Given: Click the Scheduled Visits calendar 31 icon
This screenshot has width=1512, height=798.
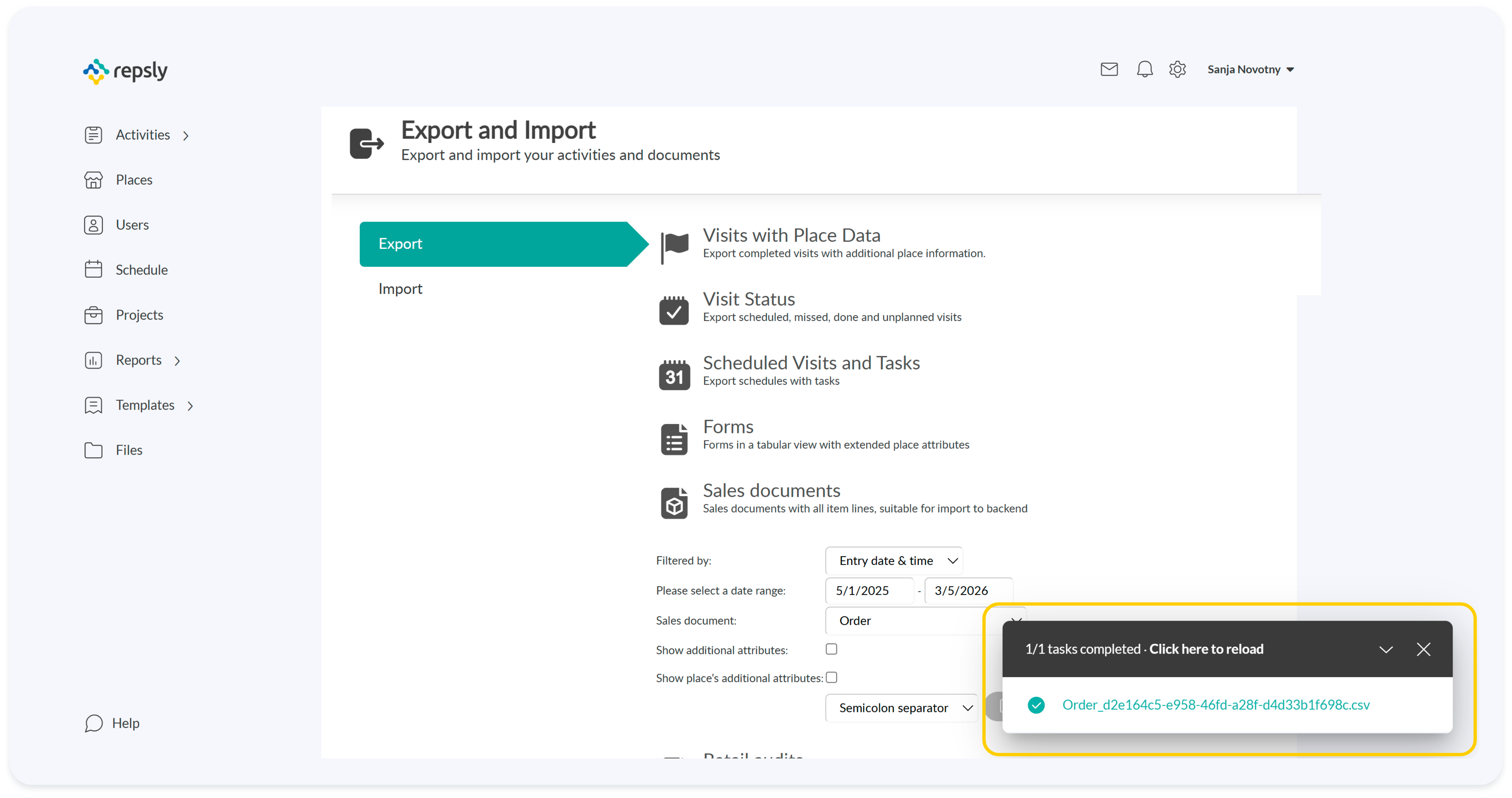Looking at the screenshot, I should tap(674, 374).
